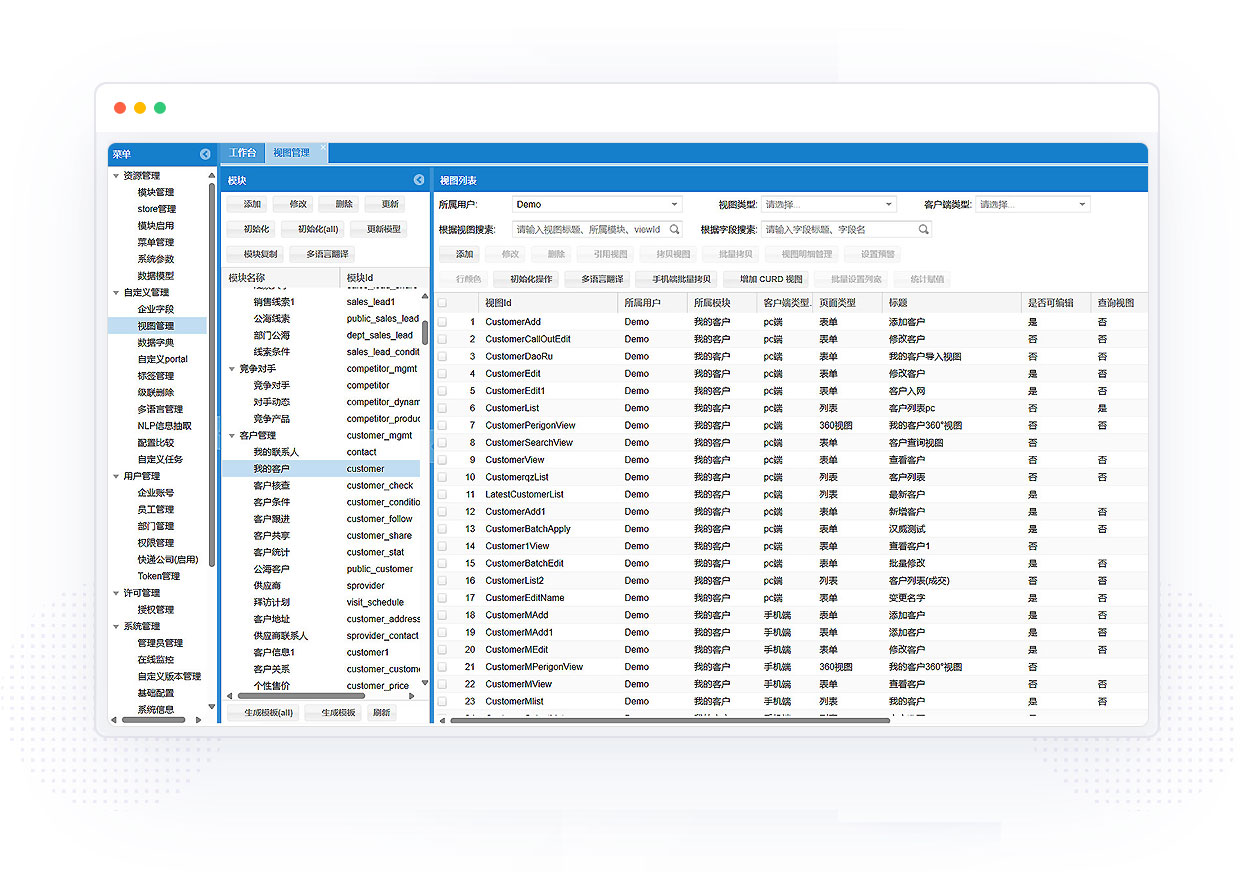Viewport: 1240px width, 880px height.
Task: Select the 视图管理 tab
Action: tap(291, 153)
